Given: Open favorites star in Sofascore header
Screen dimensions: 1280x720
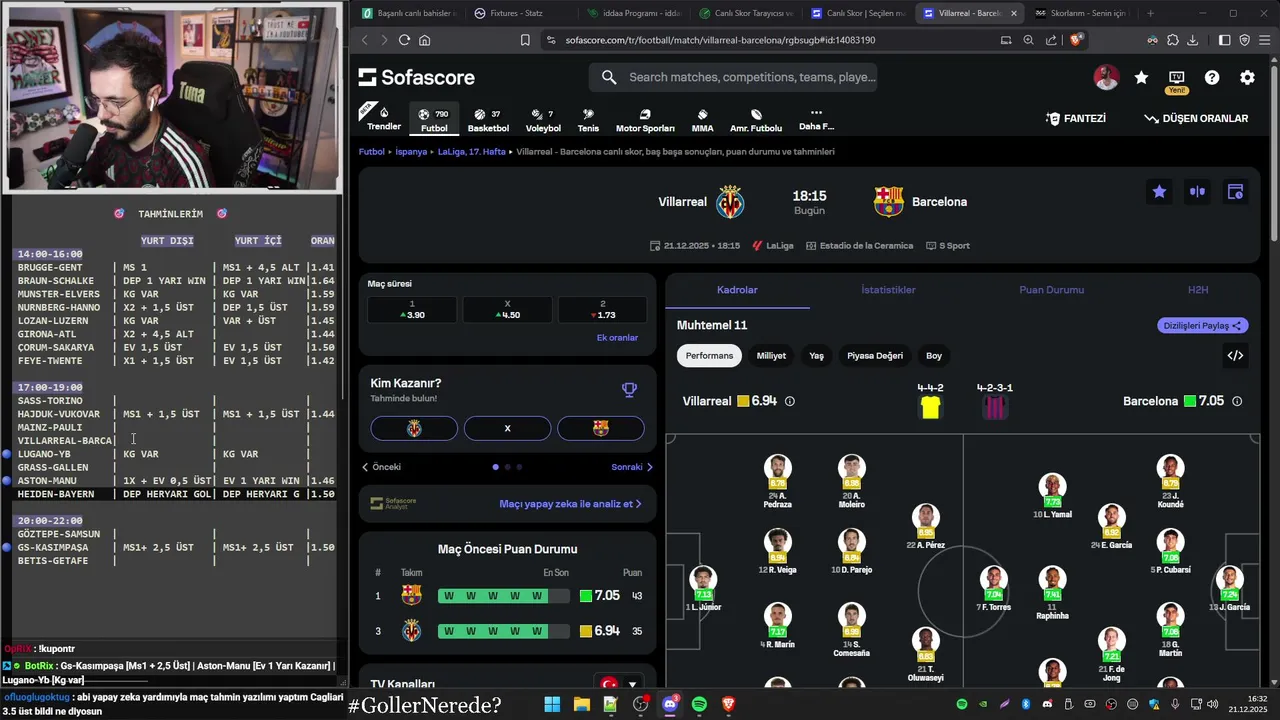Looking at the screenshot, I should [1141, 78].
